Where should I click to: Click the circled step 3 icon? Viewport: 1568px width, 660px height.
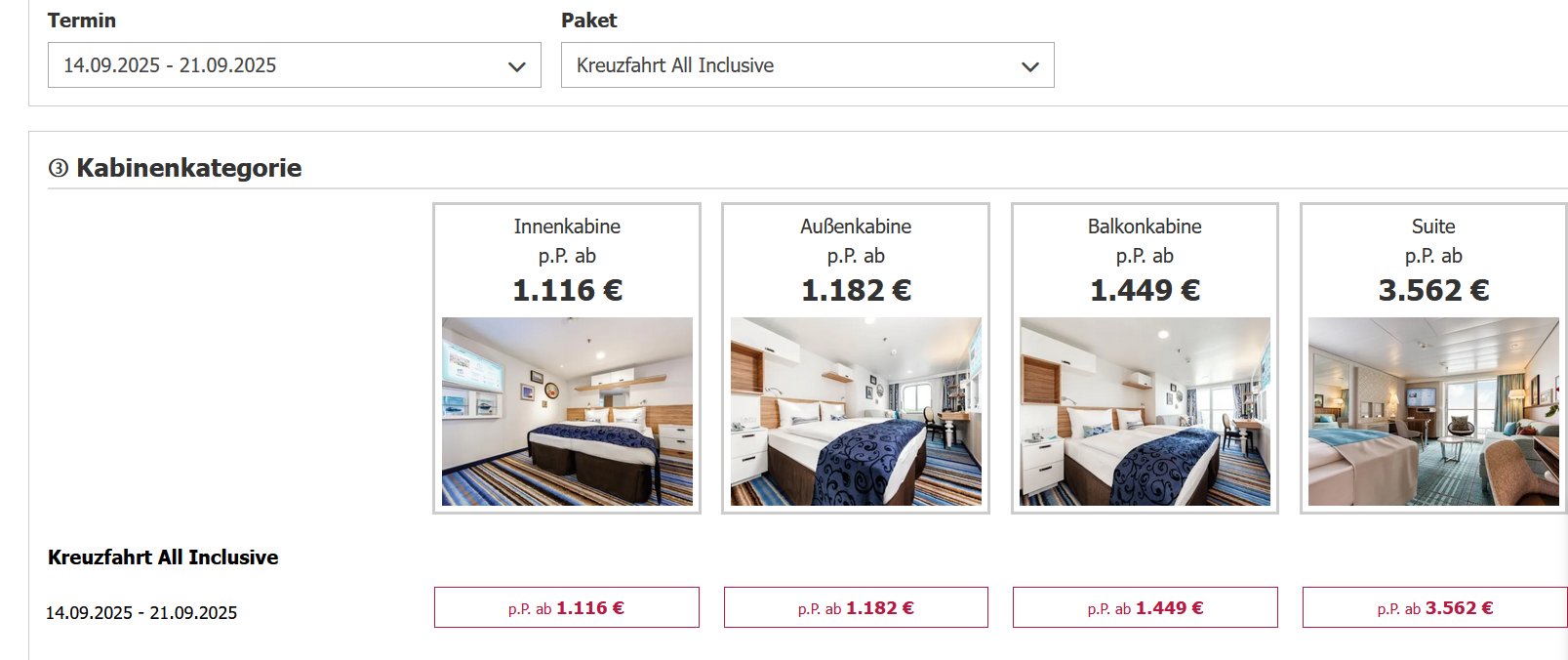pos(59,169)
